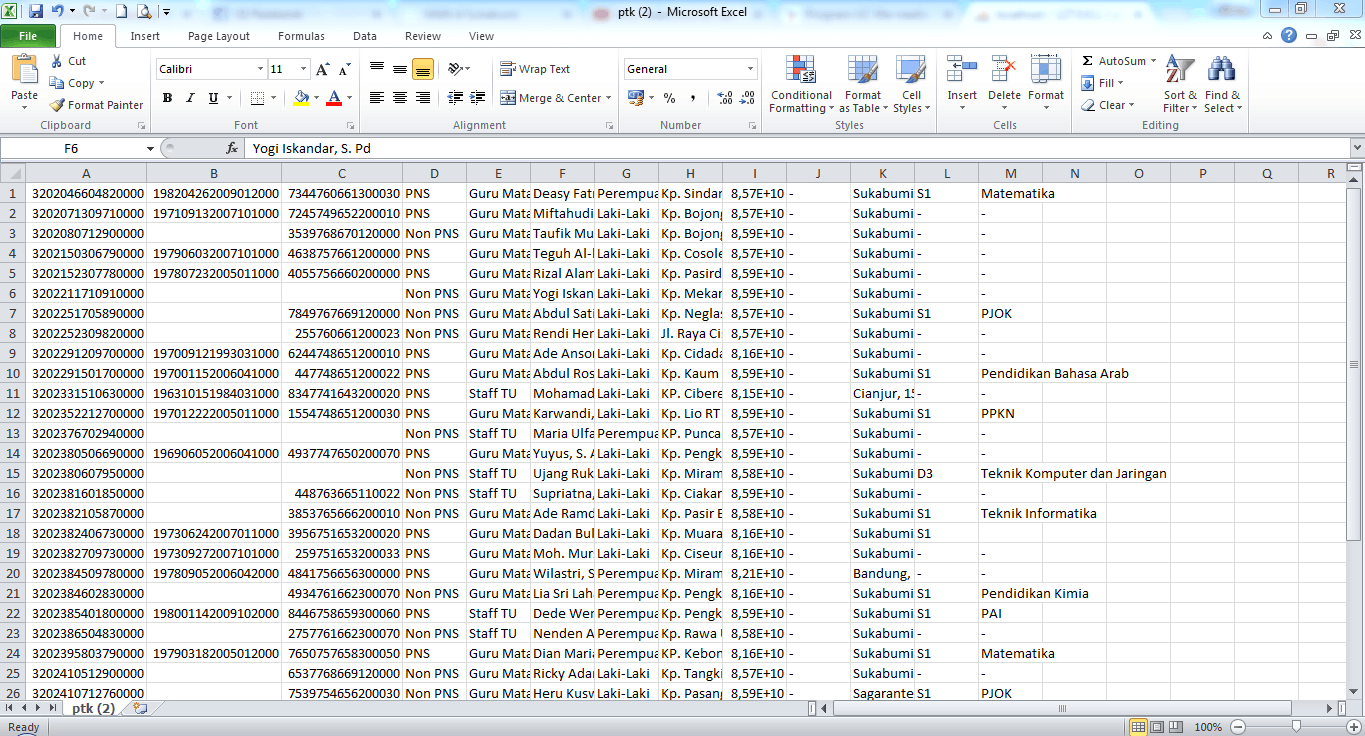Click the AutoSum sigma icon
The image size is (1365, 736).
pos(1087,61)
